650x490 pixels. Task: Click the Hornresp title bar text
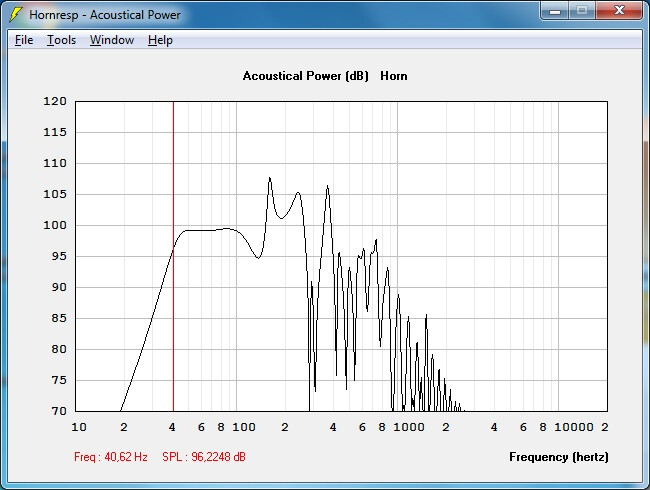104,15
